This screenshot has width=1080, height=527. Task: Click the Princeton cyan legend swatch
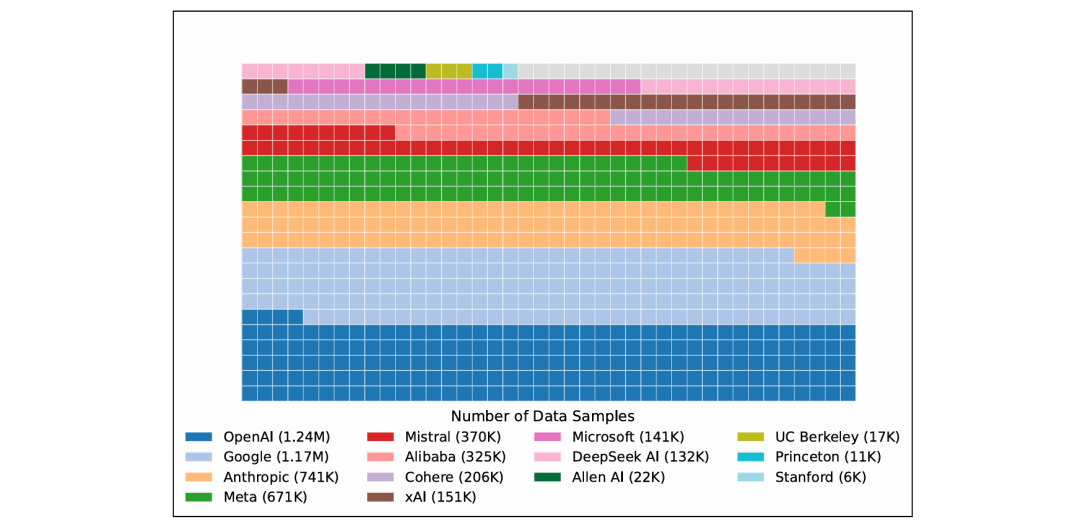(x=751, y=456)
